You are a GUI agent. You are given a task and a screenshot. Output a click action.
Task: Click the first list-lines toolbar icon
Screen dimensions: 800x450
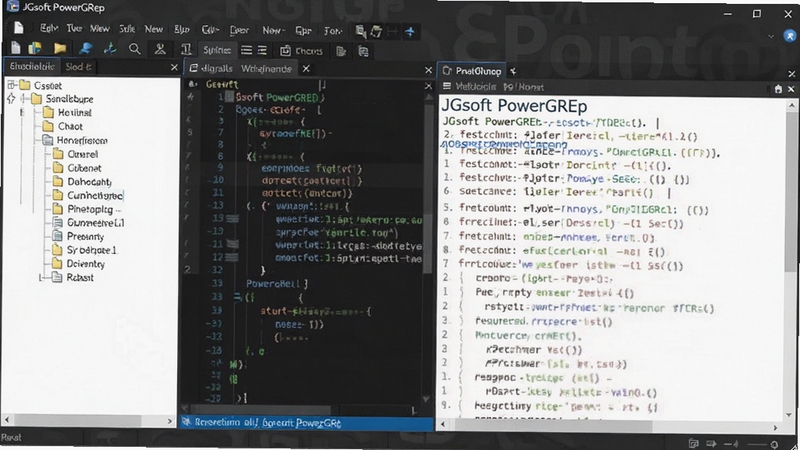coord(246,50)
